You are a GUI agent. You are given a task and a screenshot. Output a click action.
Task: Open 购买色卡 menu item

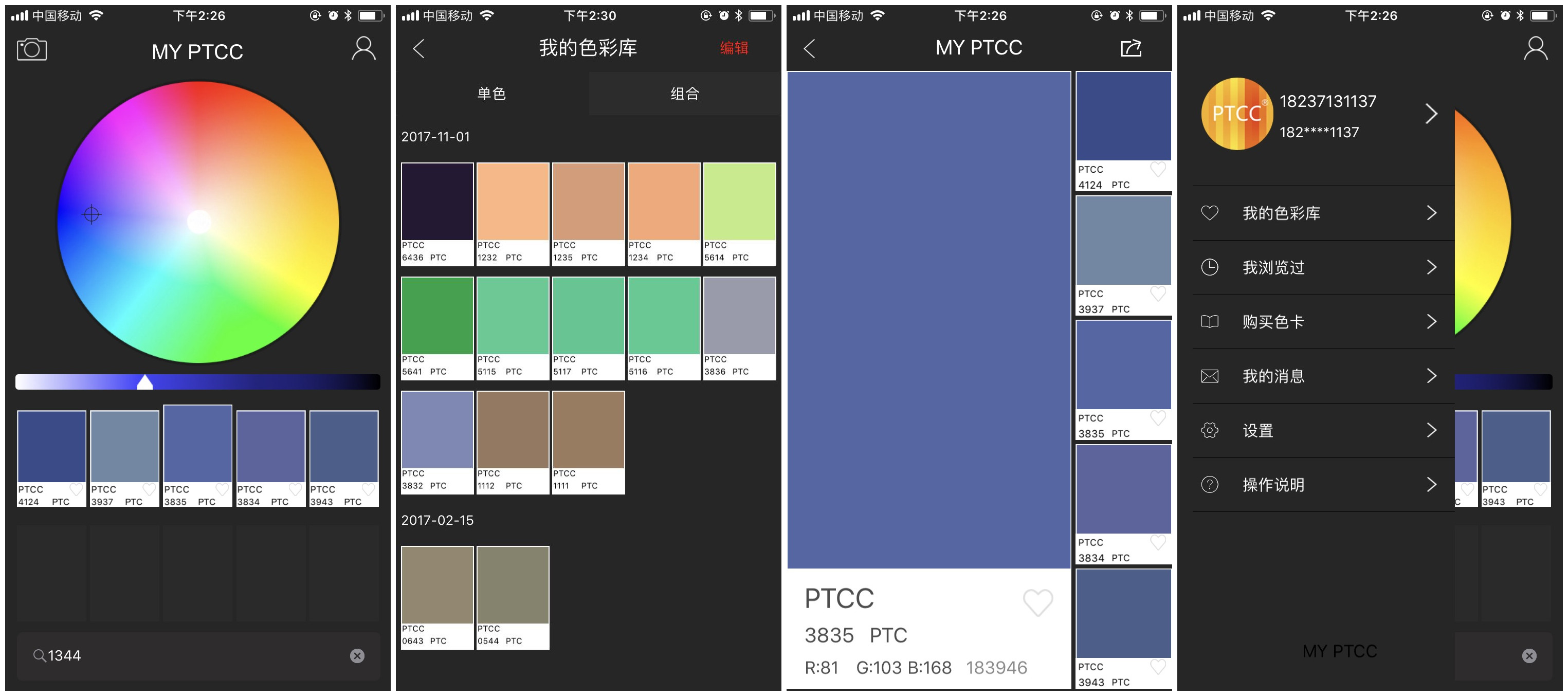click(1323, 321)
